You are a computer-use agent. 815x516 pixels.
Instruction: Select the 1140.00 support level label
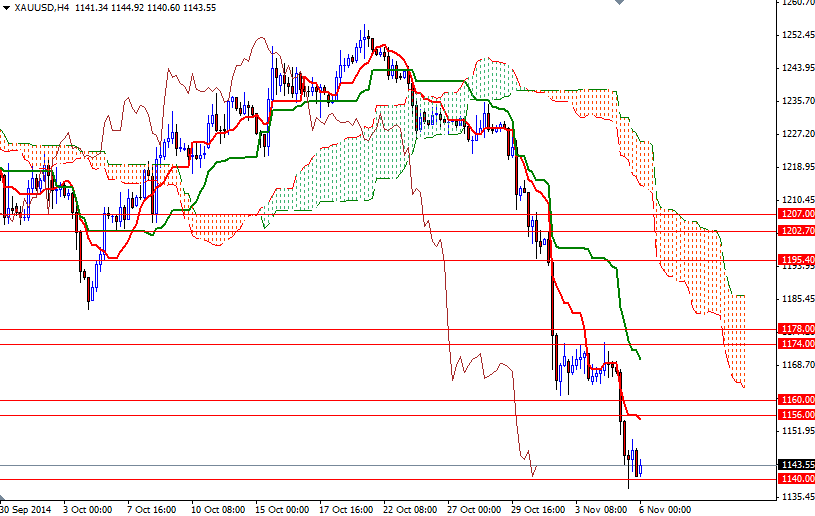point(796,479)
